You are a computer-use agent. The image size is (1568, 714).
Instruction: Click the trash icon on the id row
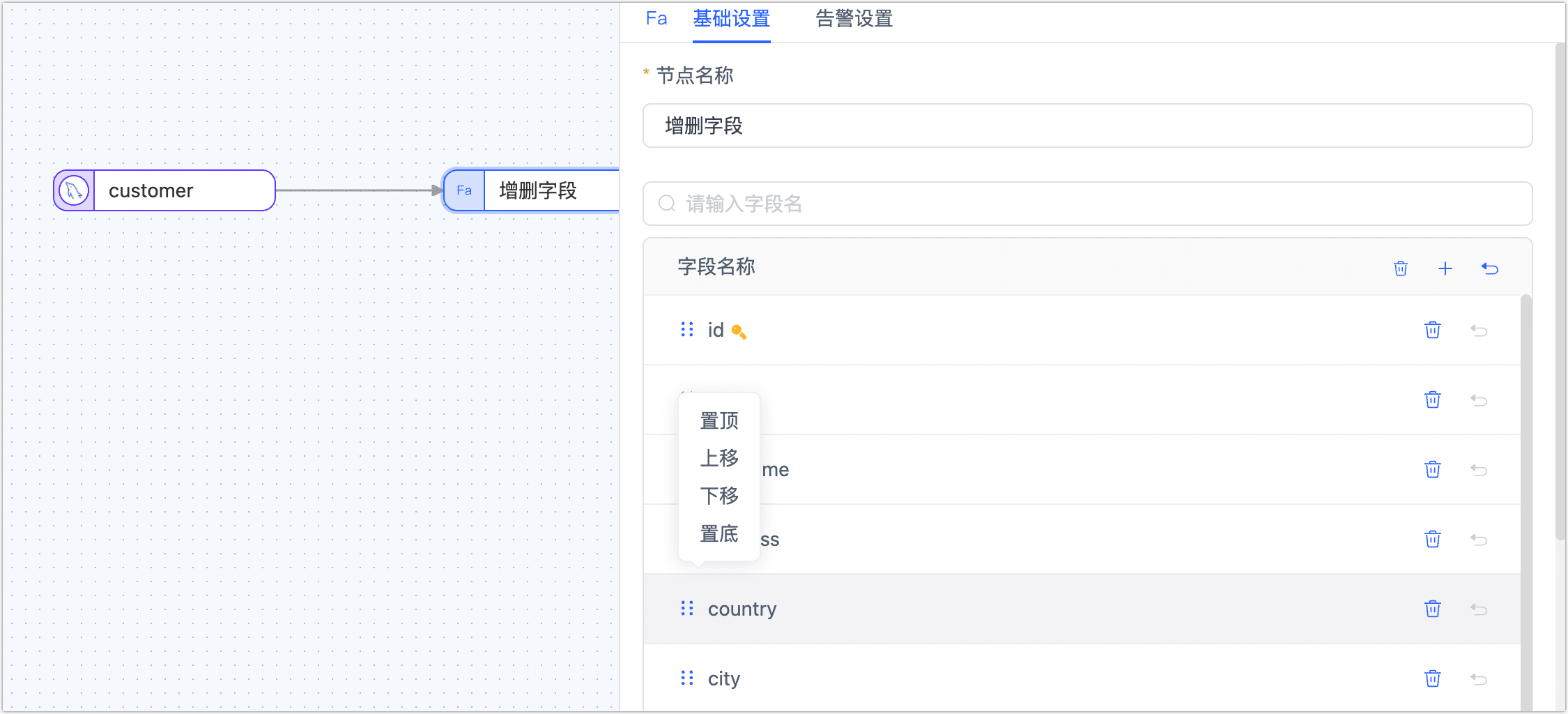(x=1433, y=330)
